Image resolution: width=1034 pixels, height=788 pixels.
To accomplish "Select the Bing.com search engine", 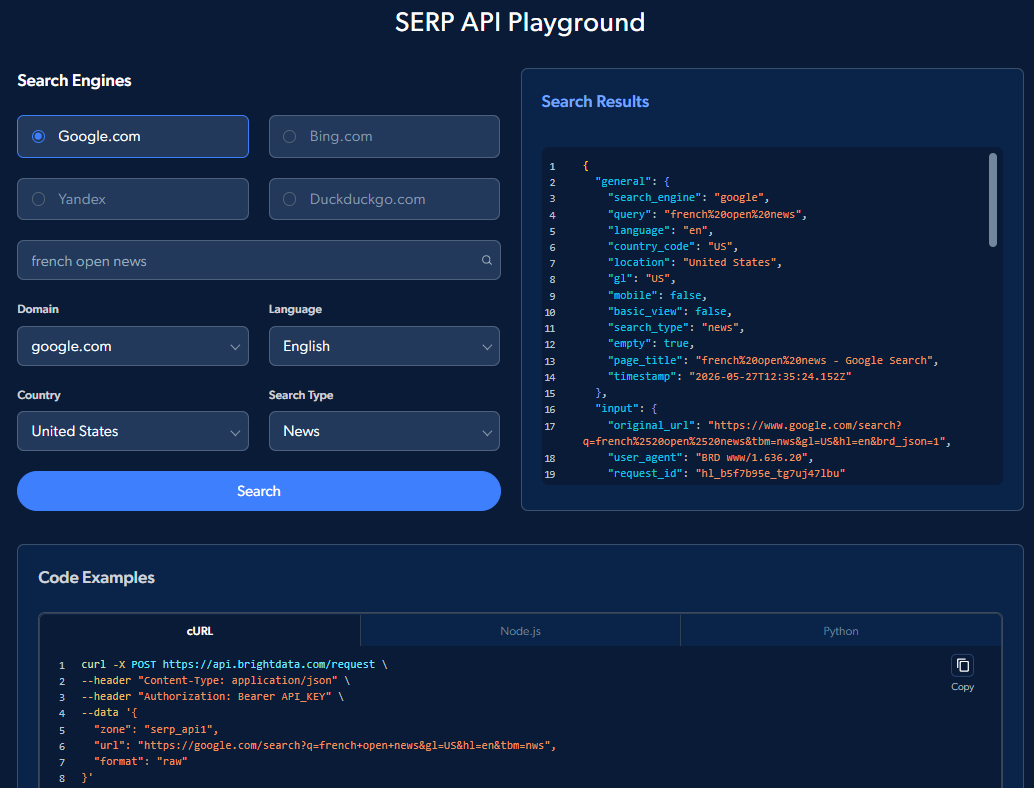I will [x=384, y=136].
